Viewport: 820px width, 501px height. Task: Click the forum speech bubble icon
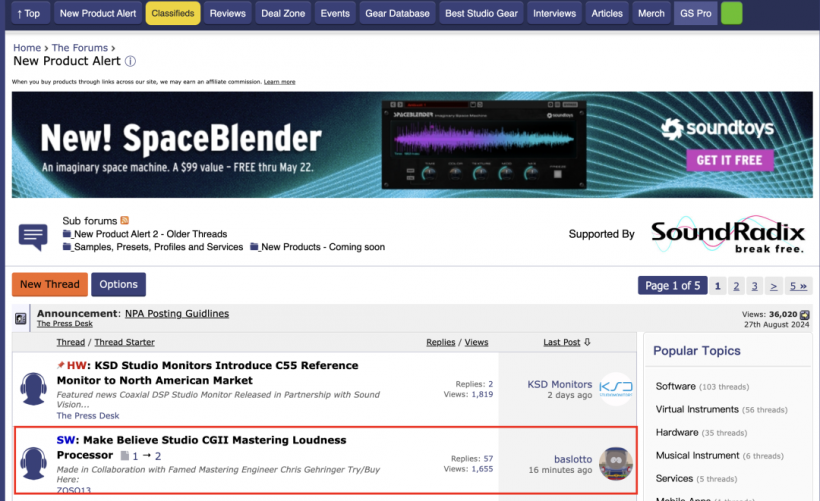[x=33, y=237]
